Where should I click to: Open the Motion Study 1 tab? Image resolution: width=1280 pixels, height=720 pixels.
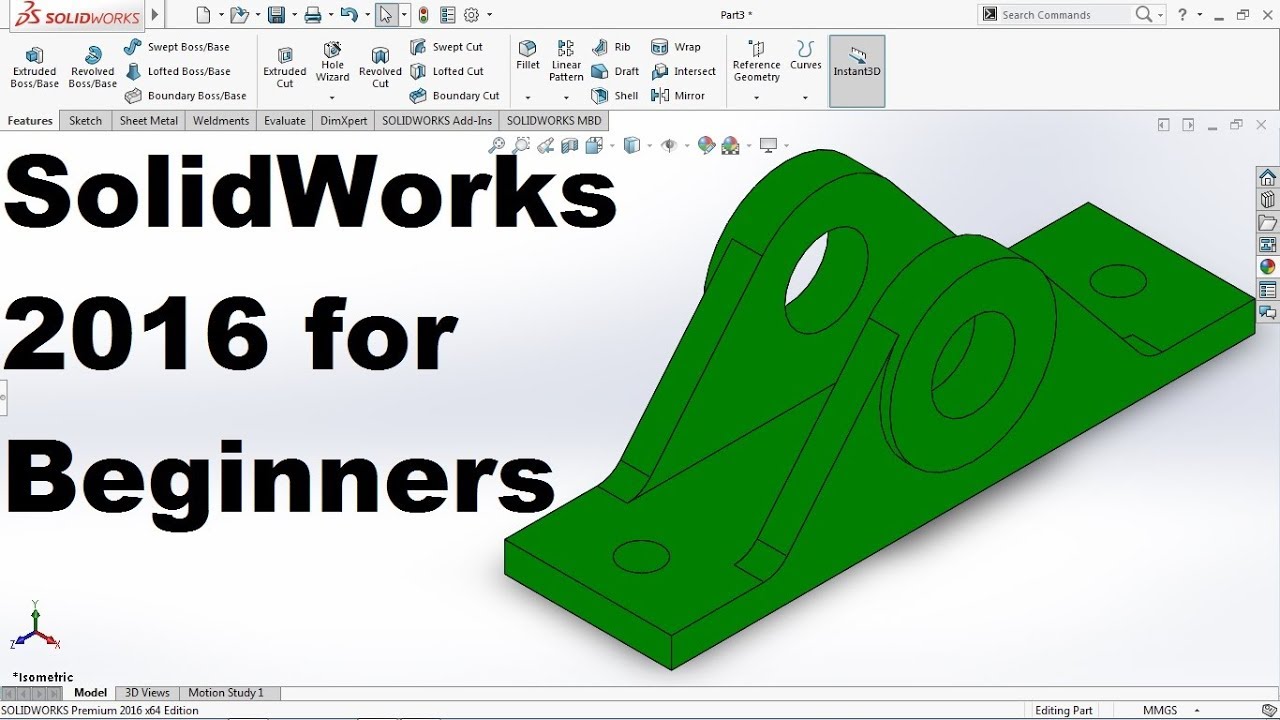[x=226, y=693]
